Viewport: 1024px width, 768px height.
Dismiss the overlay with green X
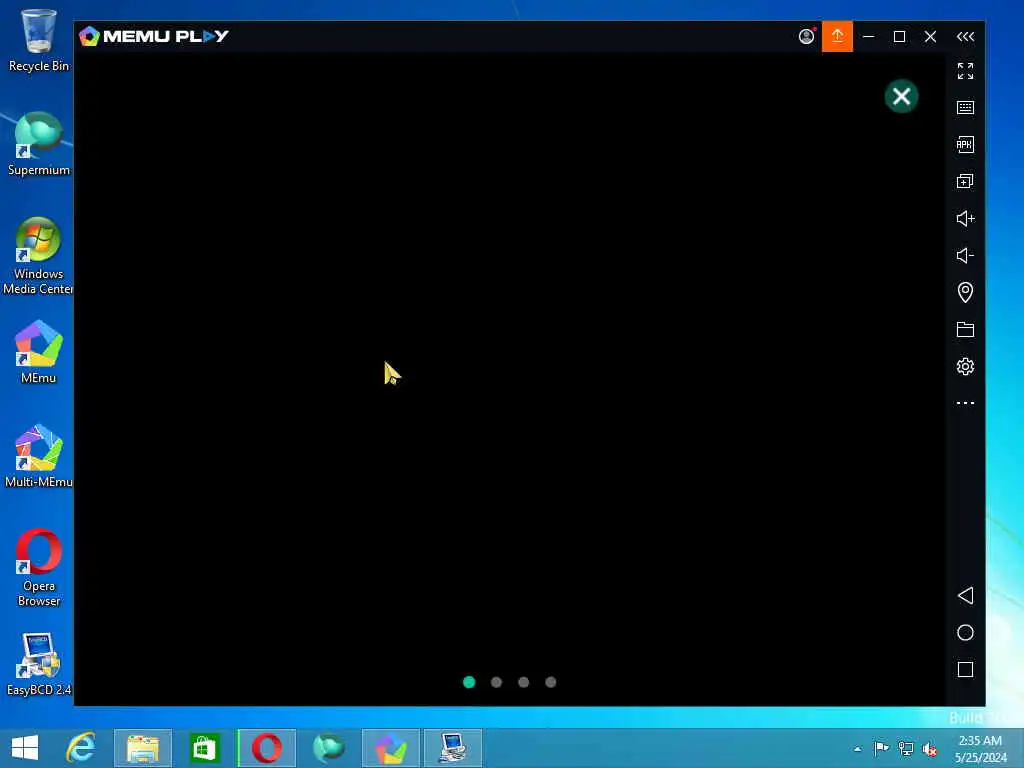coord(901,97)
